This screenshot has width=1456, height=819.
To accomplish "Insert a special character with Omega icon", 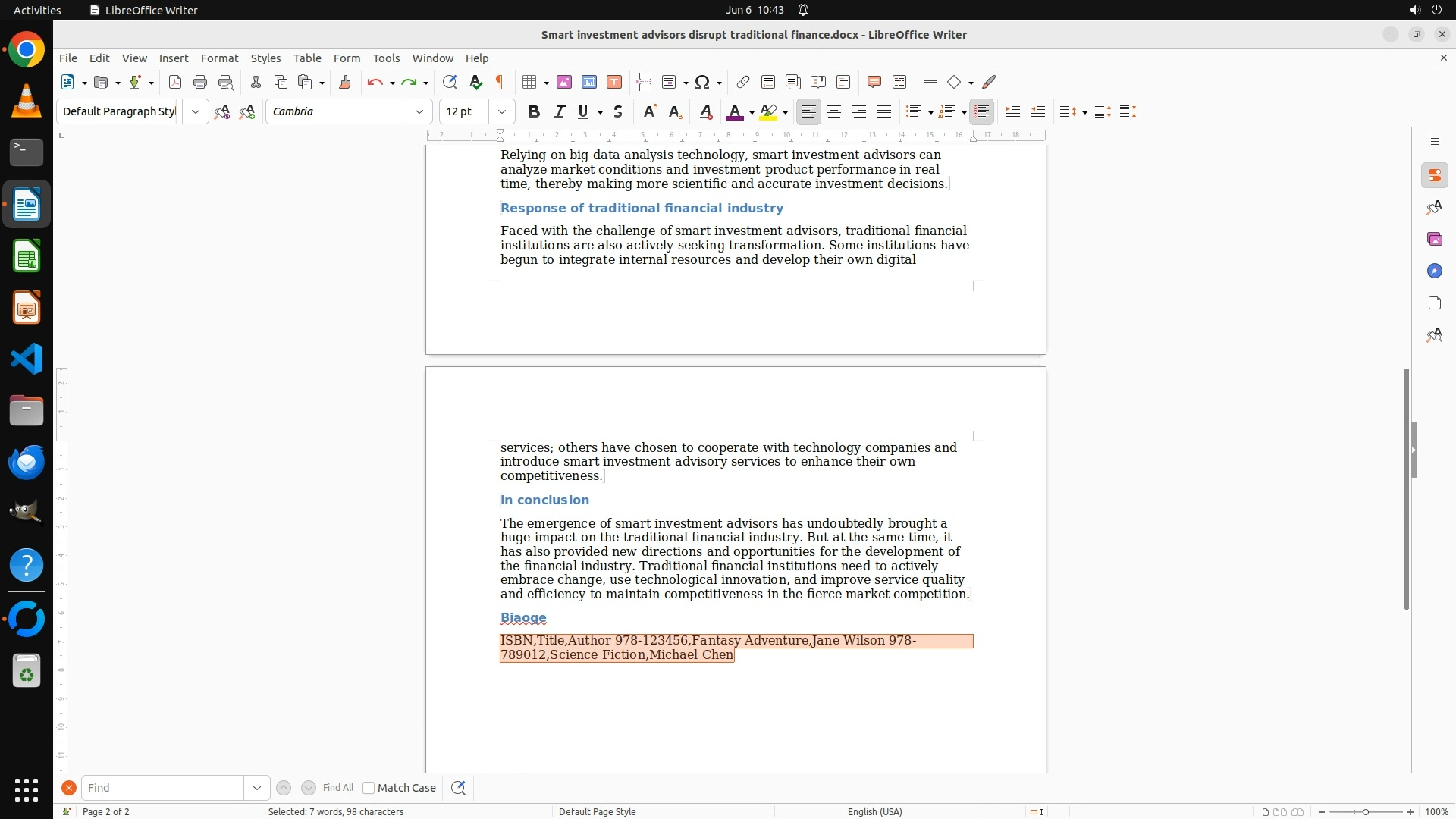I will click(x=702, y=82).
